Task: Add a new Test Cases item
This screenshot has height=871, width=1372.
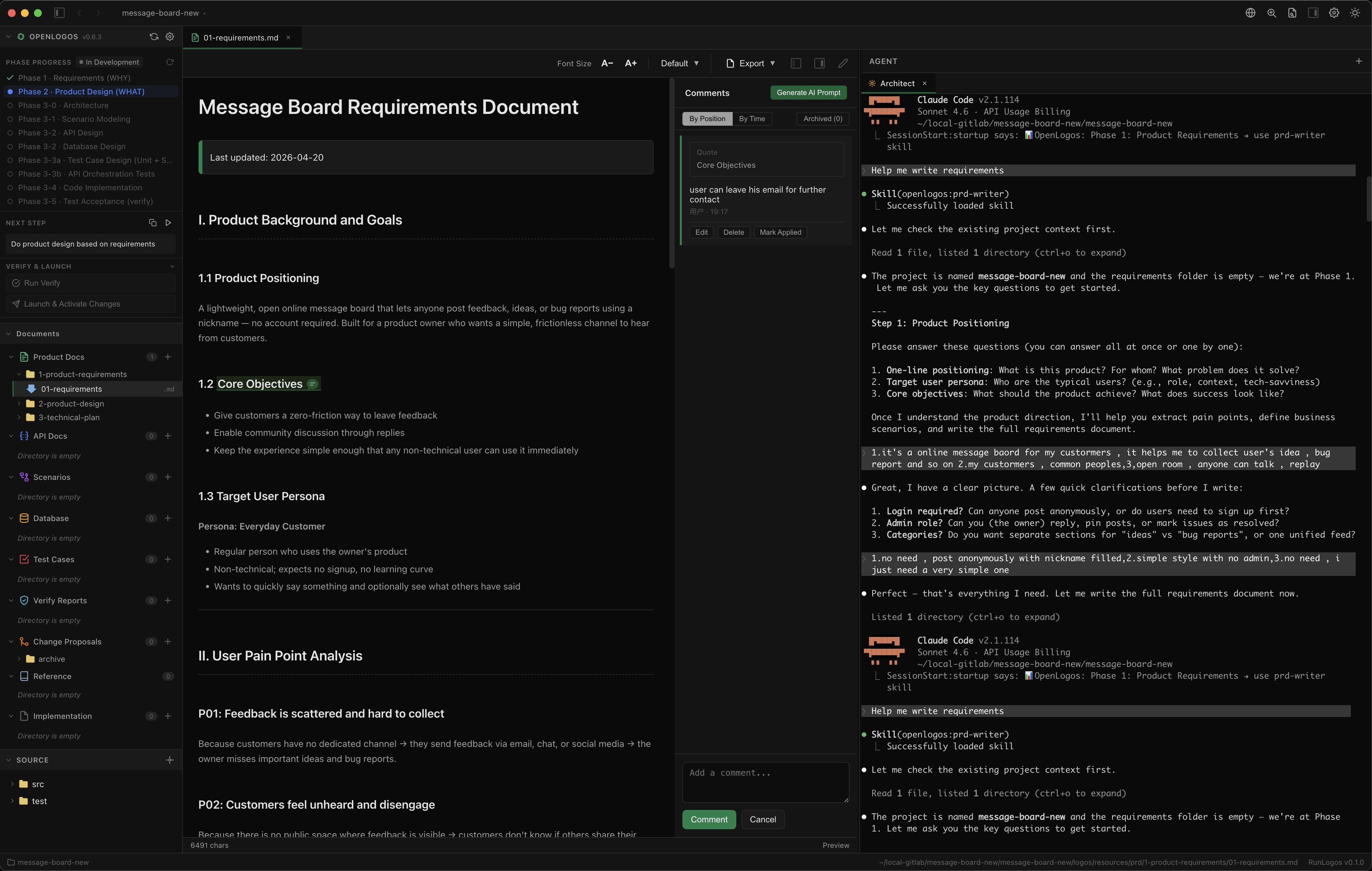Action: (x=168, y=560)
